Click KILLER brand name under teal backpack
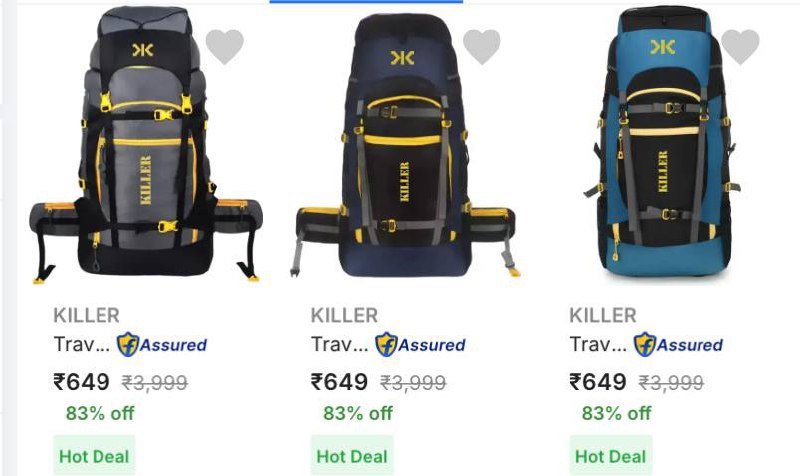The height and width of the screenshot is (476, 800). tap(603, 315)
